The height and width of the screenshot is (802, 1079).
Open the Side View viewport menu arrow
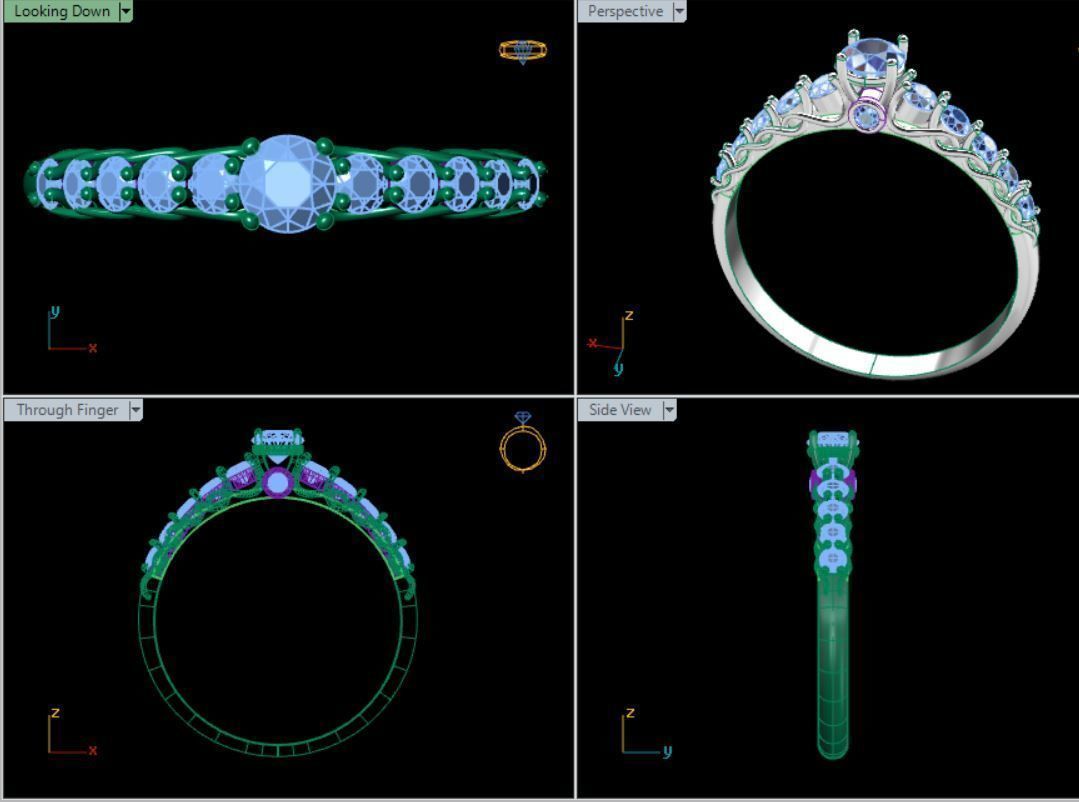pos(669,410)
